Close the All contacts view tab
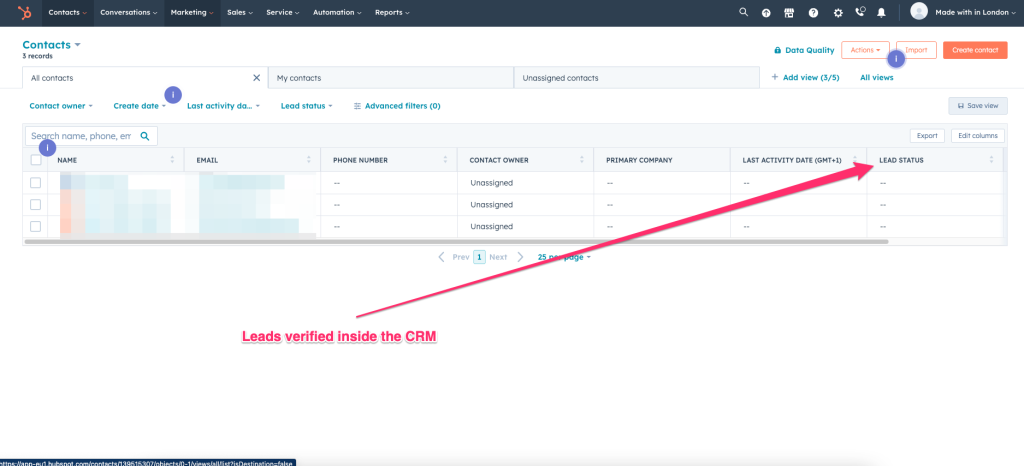Screen dimensions: 1024x466 (257, 78)
